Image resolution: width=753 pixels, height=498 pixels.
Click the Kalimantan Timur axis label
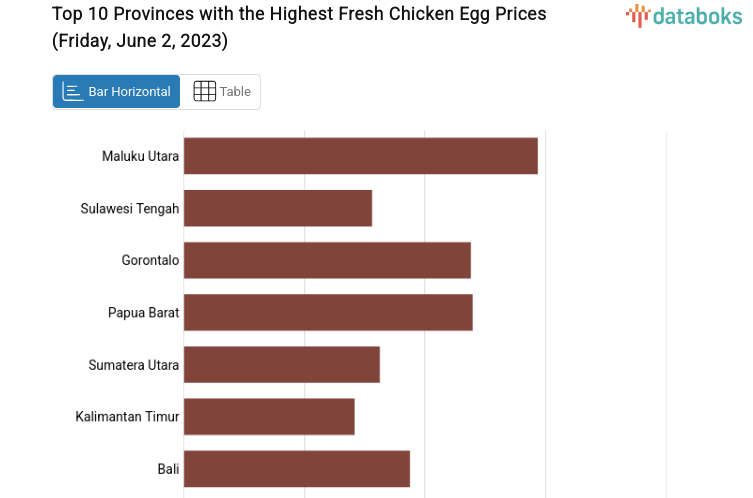[127, 416]
